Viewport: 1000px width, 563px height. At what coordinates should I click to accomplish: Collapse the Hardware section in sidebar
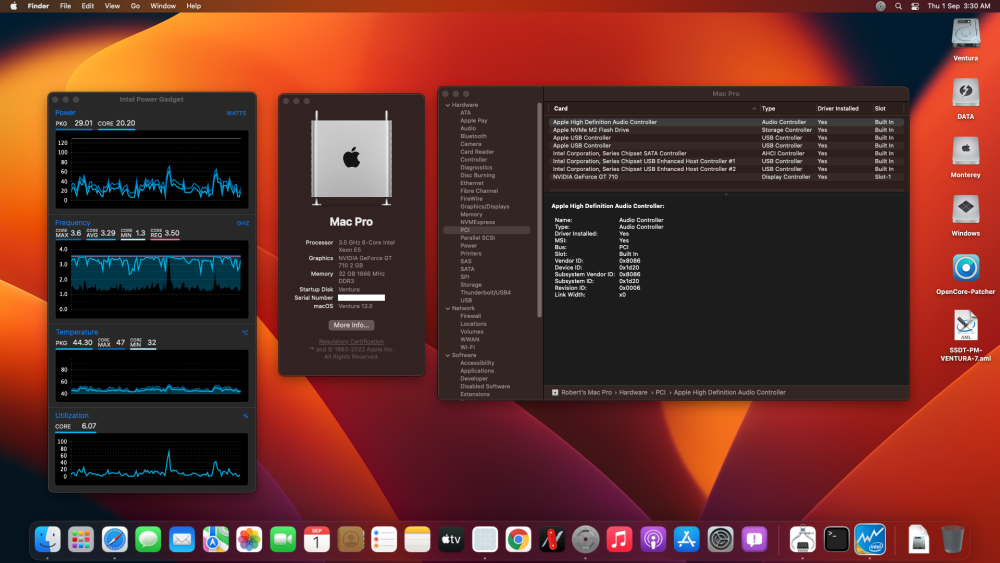click(448, 105)
